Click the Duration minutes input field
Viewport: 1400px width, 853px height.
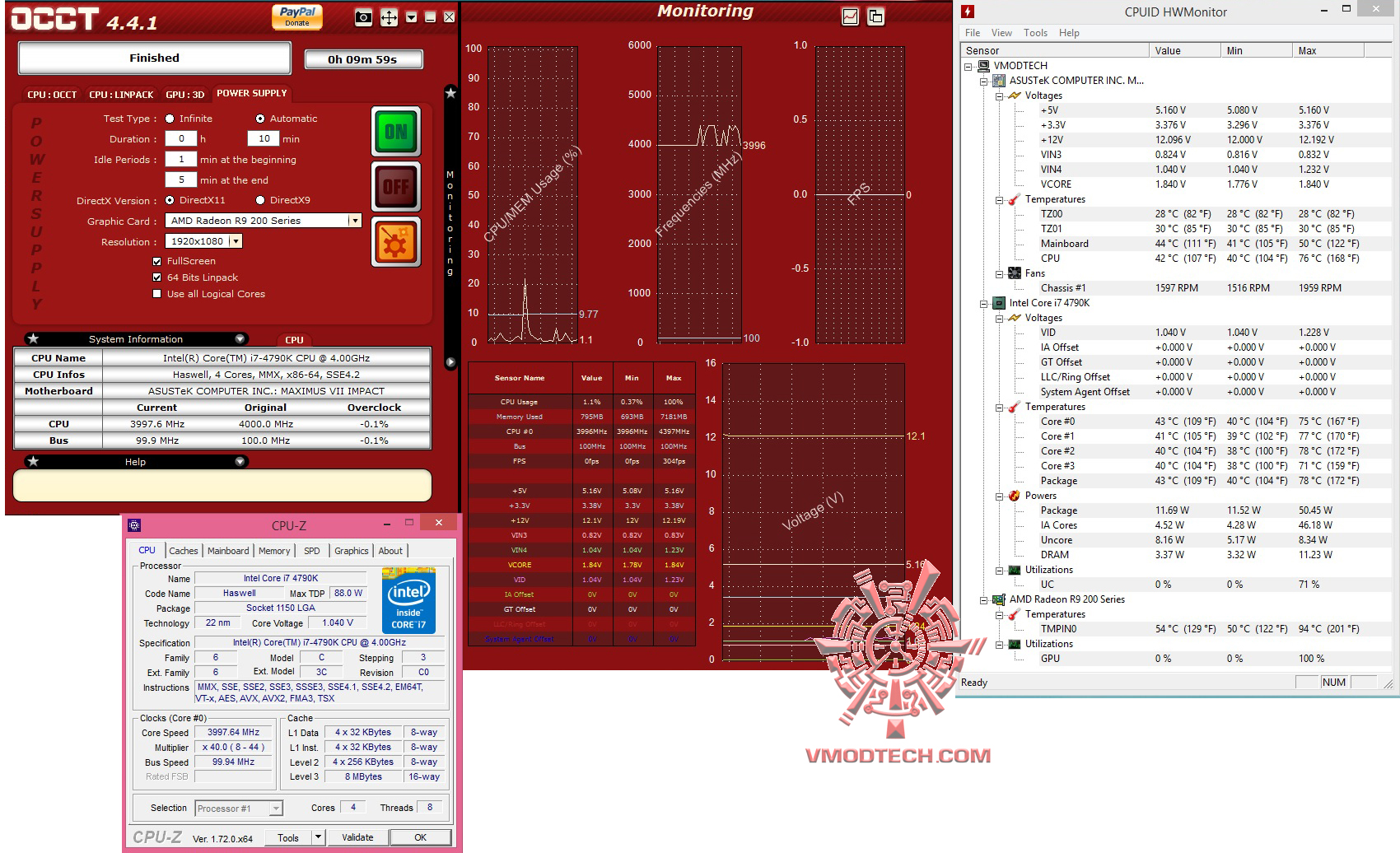[264, 139]
